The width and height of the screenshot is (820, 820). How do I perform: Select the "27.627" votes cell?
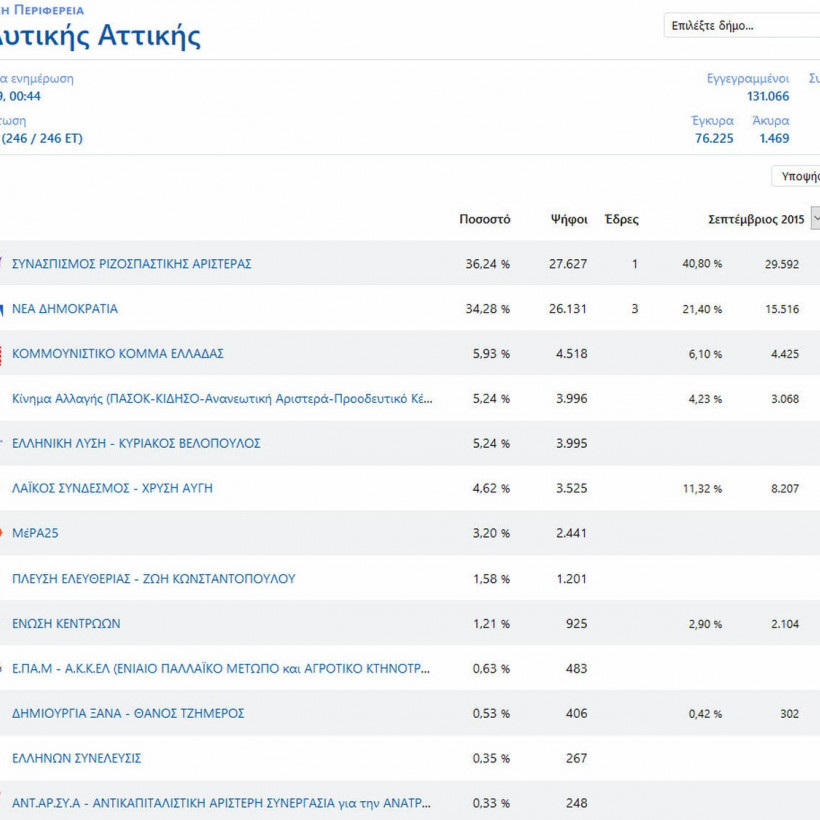[x=567, y=264]
